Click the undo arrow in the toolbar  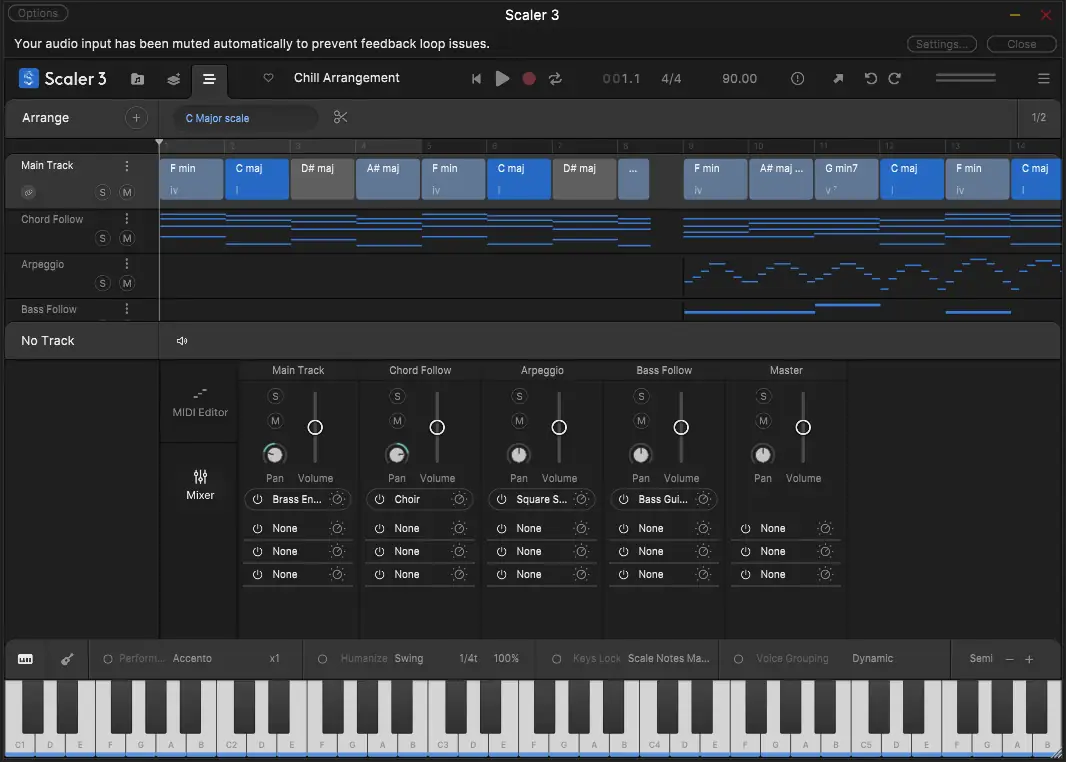pos(869,78)
